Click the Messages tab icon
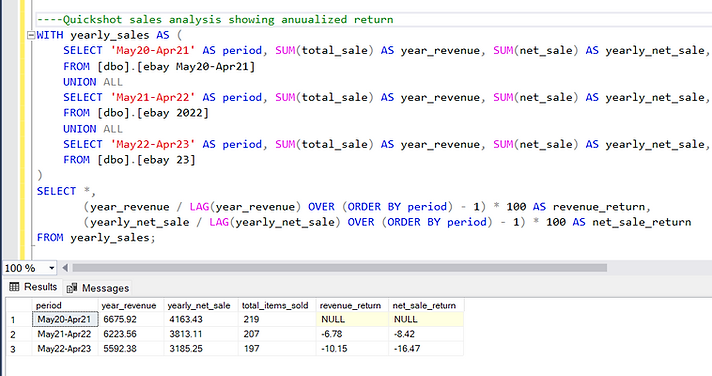This screenshot has width=712, height=376. click(x=71, y=288)
